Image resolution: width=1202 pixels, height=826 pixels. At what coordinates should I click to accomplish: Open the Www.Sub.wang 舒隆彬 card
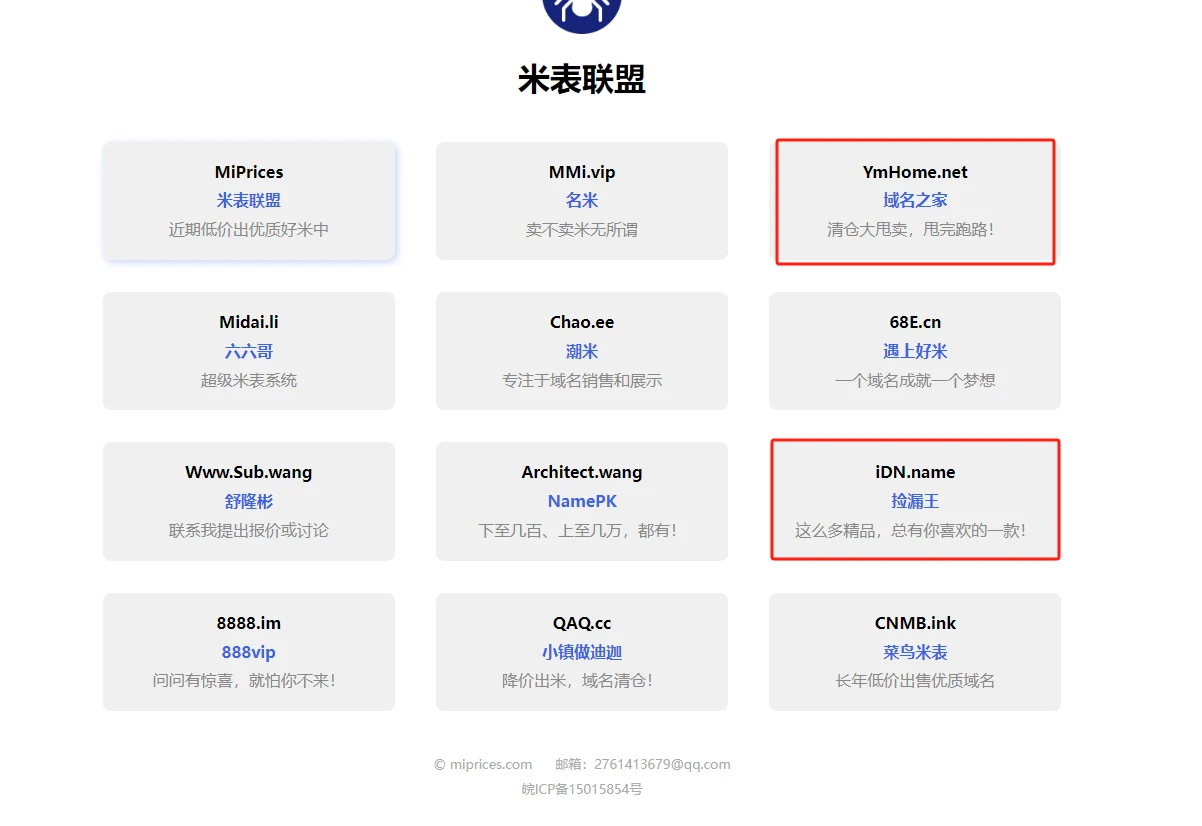pos(249,501)
